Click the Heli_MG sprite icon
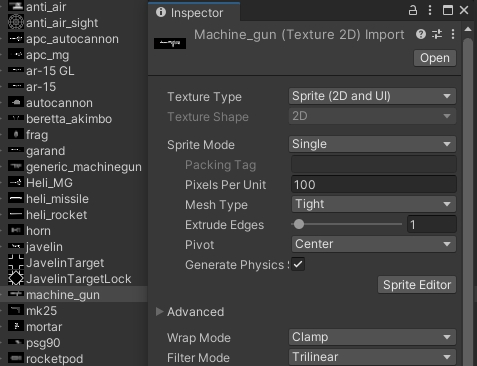This screenshot has height=366, width=477. 16,182
